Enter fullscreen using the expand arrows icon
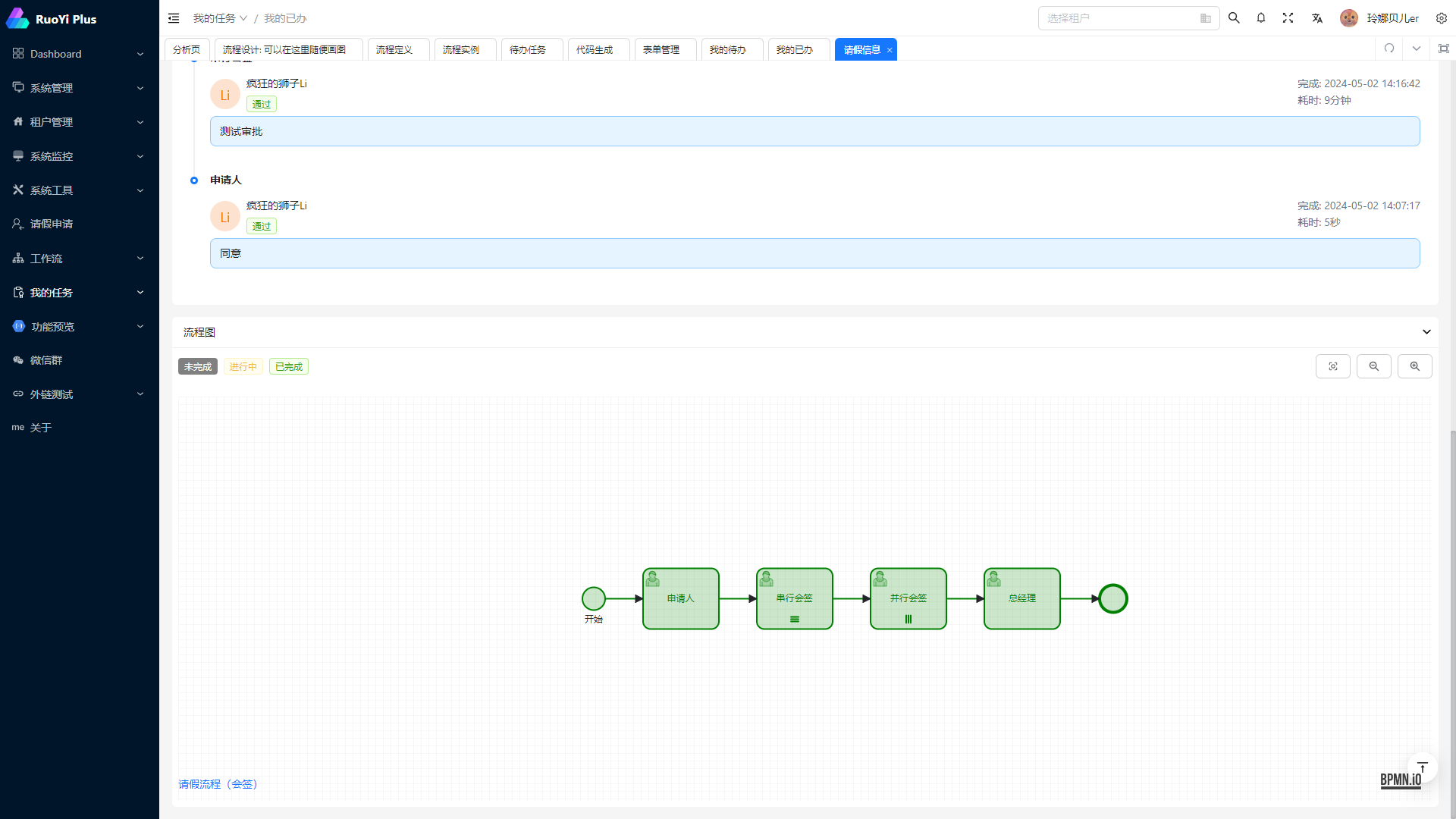1456x819 pixels. 1288,18
